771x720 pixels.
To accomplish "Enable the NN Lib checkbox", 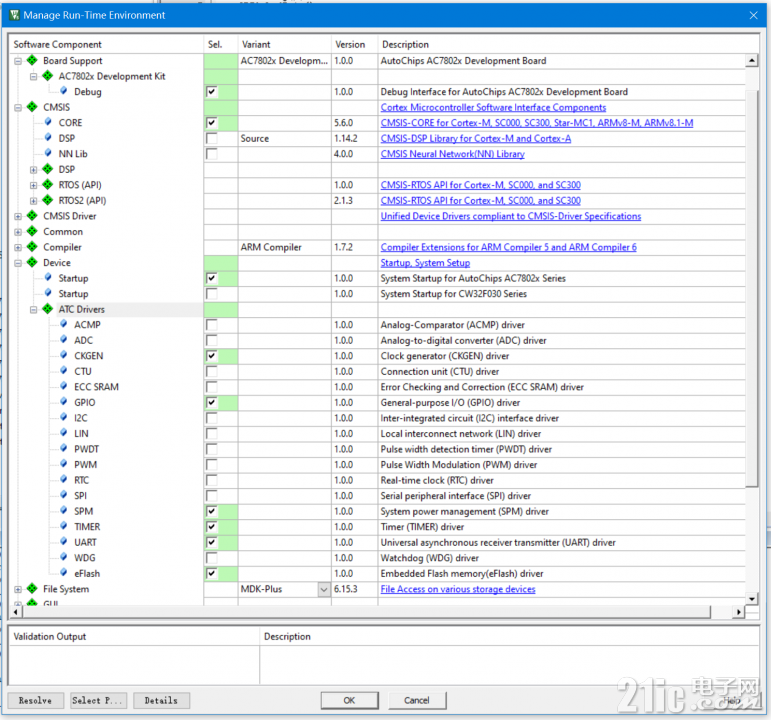I will (211, 154).
